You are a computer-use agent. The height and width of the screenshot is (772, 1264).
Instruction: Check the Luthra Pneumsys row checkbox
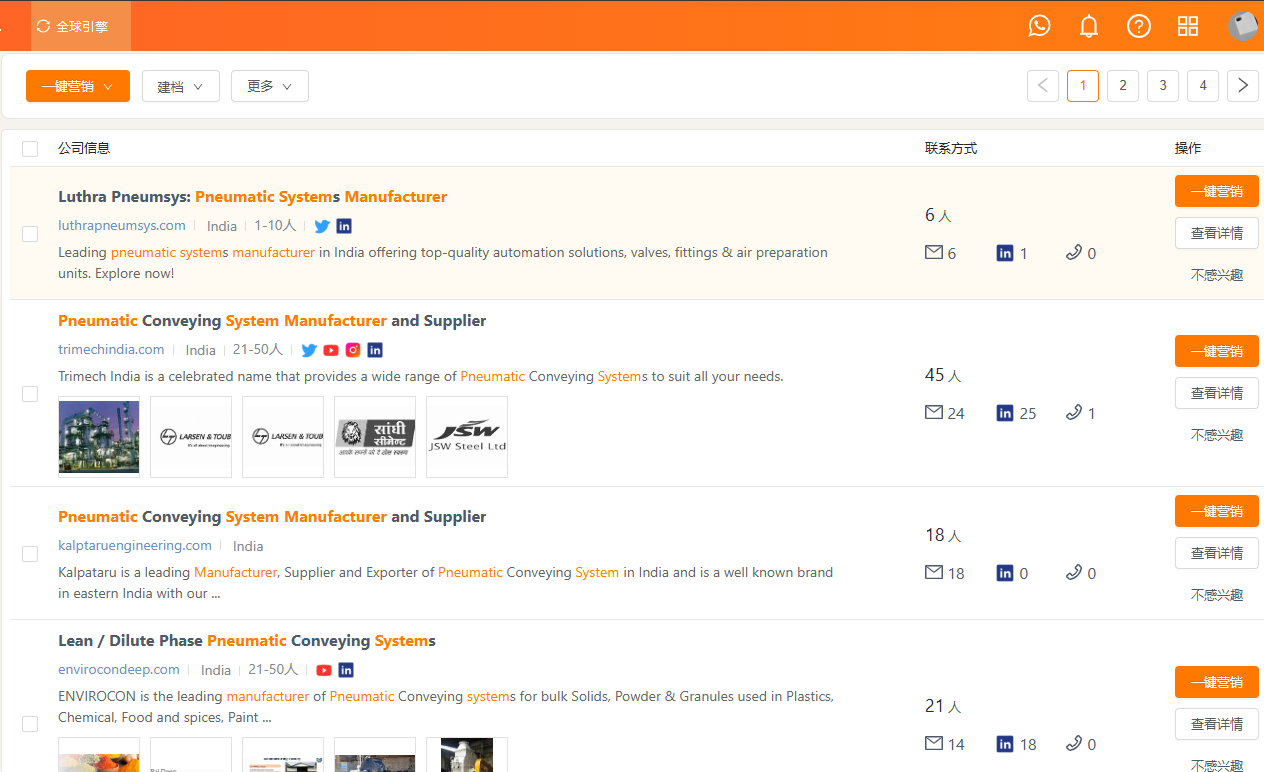point(30,234)
